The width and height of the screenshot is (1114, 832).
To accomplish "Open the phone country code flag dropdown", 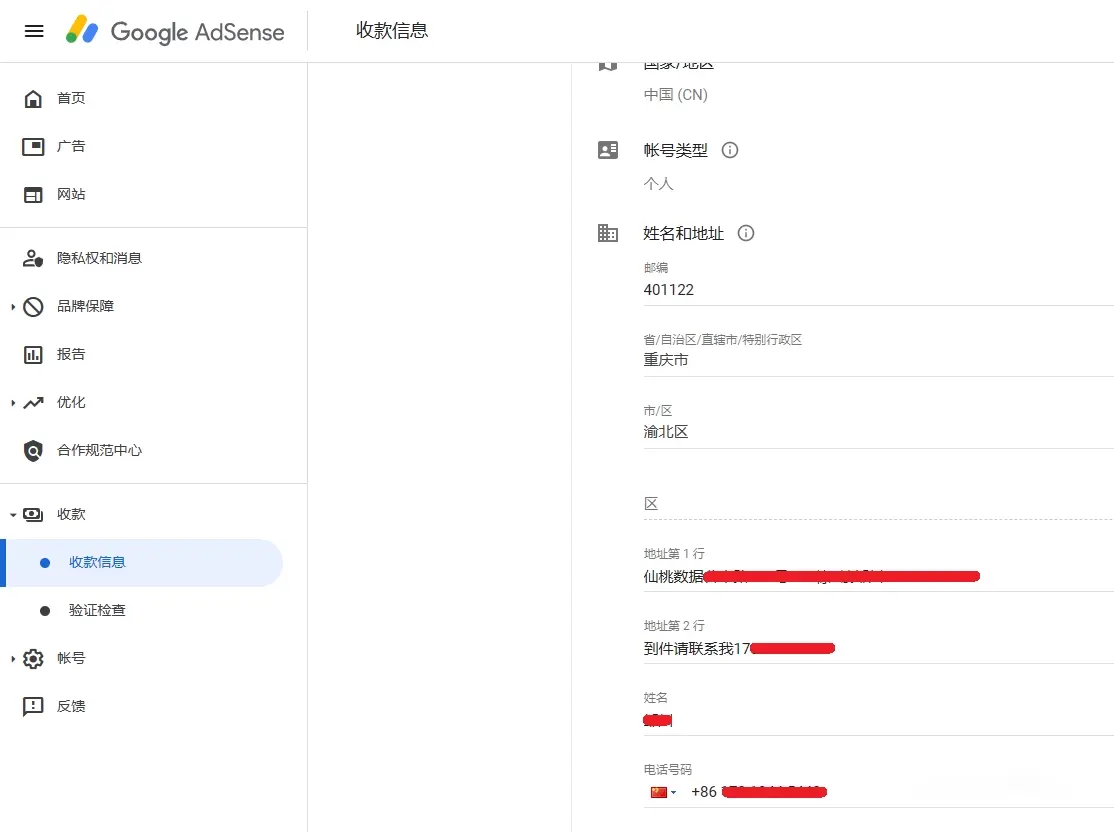I will pos(662,791).
